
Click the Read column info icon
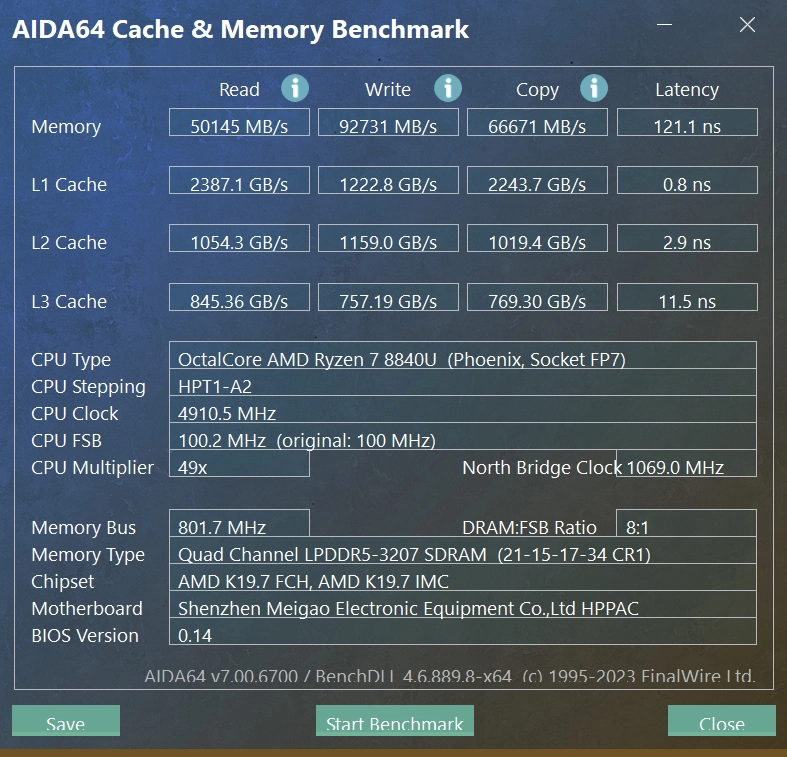click(x=295, y=88)
